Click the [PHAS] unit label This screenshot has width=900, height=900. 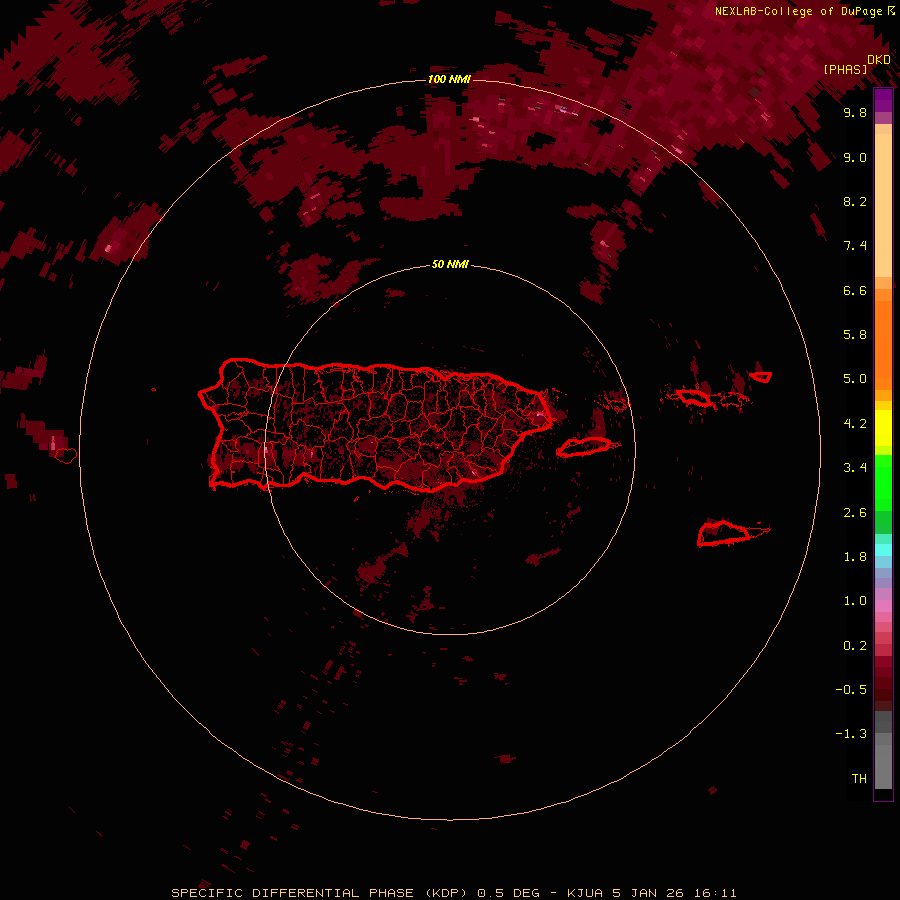tap(845, 69)
